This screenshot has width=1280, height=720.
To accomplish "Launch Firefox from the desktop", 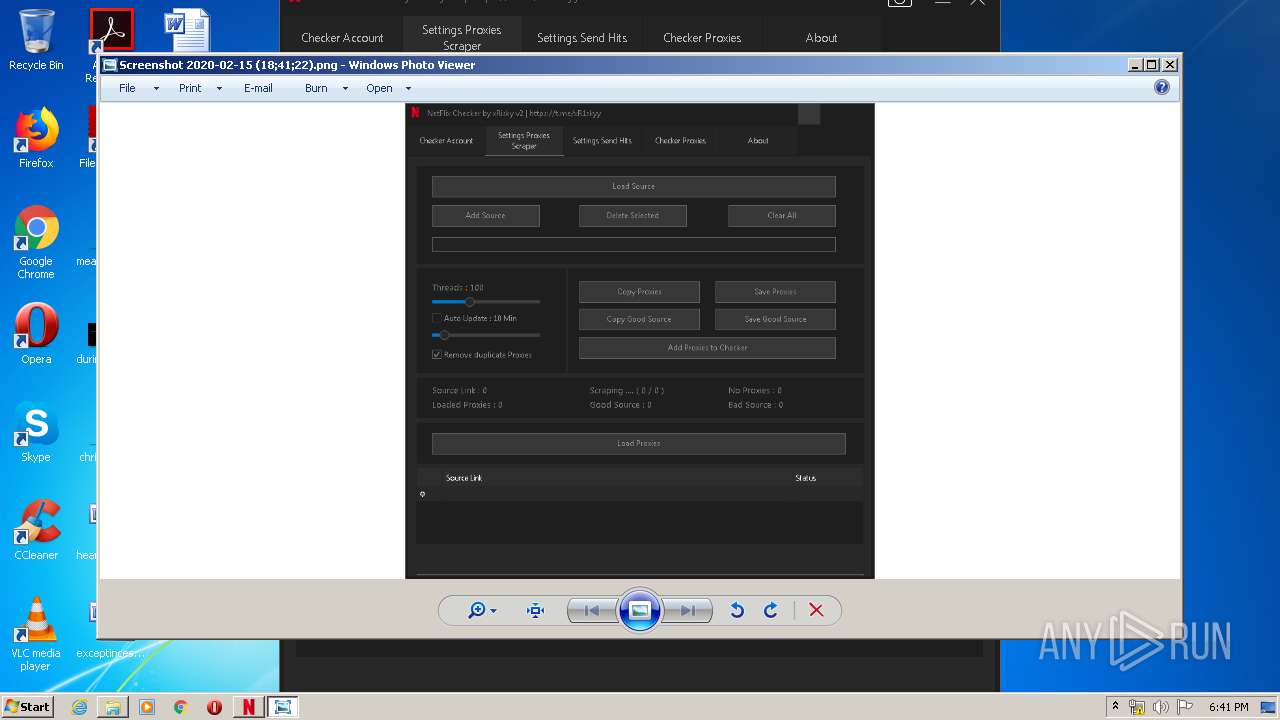I will point(36,138).
